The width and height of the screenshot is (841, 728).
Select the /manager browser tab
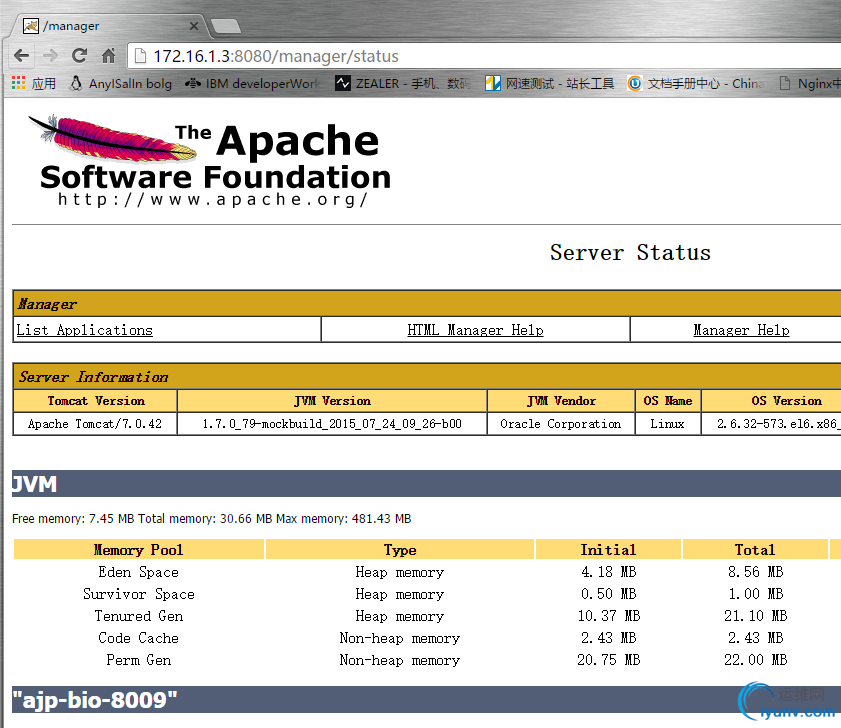point(107,26)
